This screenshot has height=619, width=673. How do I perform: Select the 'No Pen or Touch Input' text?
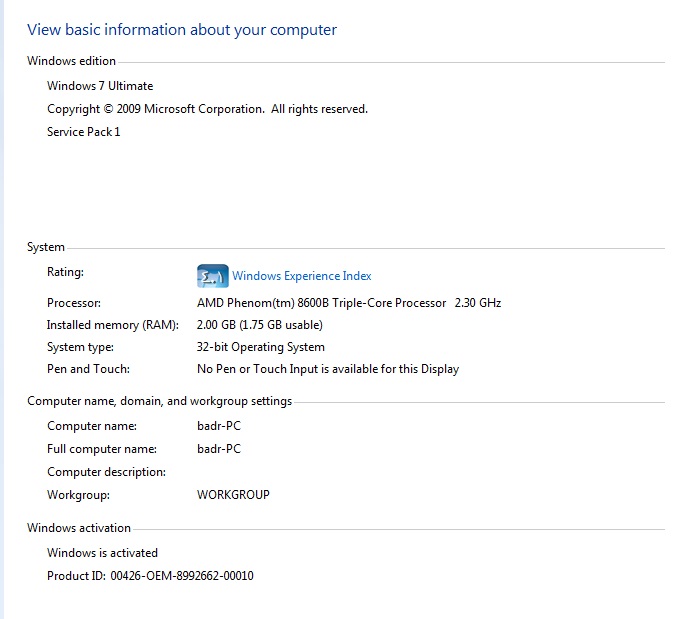click(328, 369)
